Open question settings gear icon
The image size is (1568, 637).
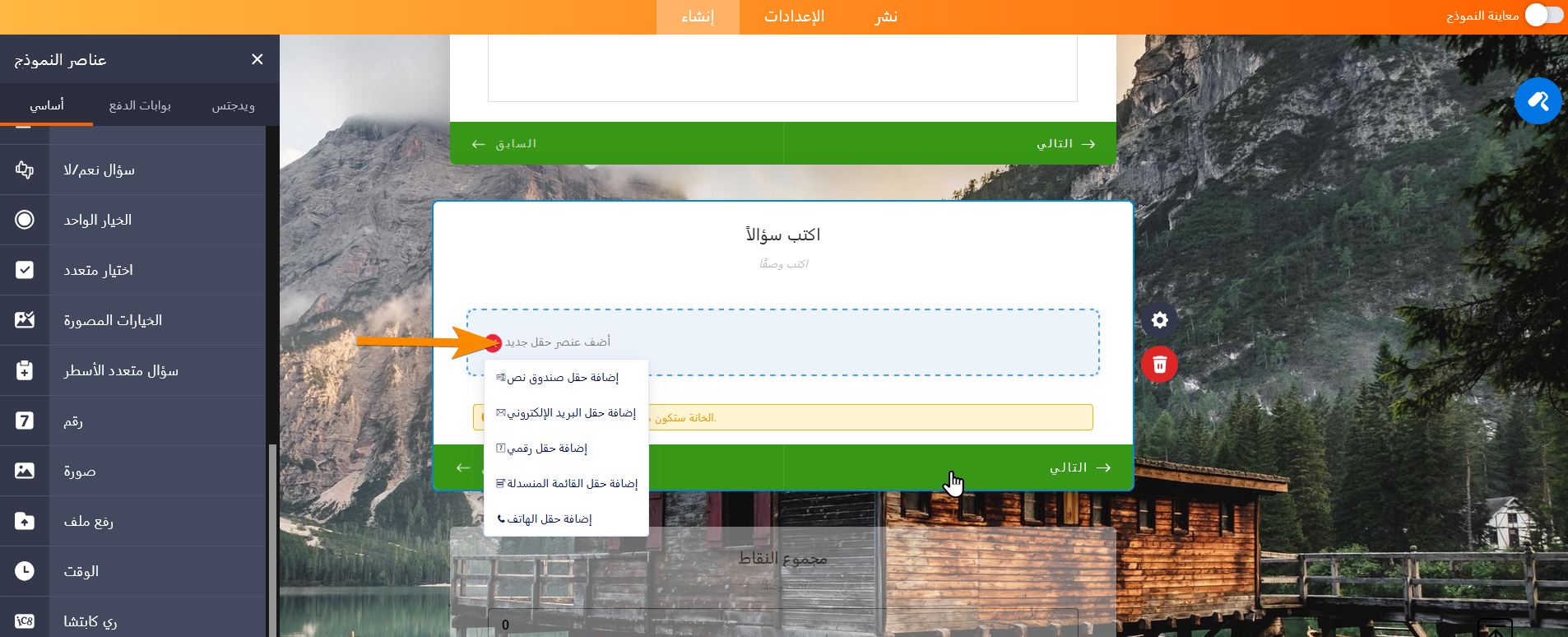[x=1159, y=320]
